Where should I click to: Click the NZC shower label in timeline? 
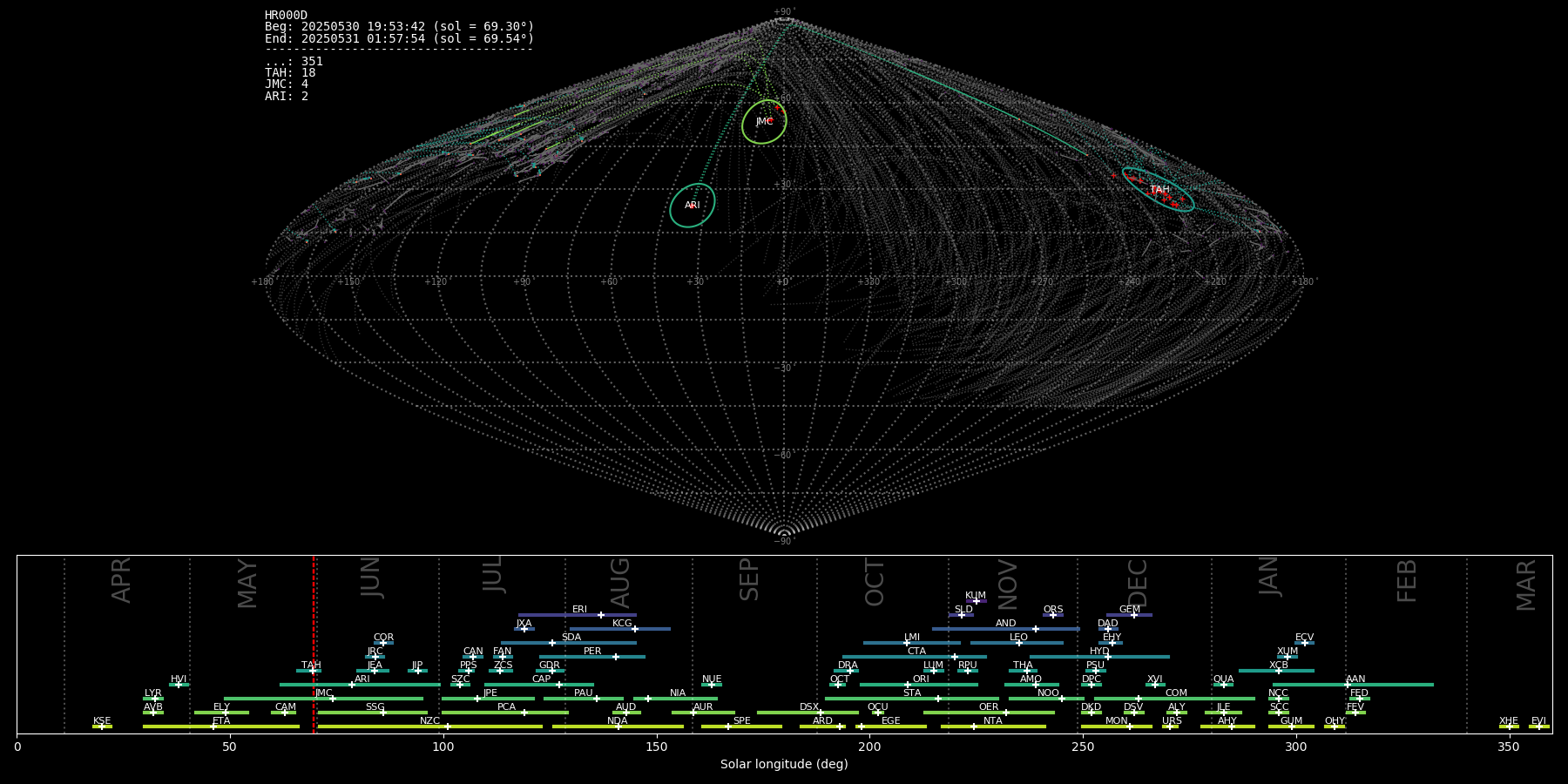(x=429, y=721)
